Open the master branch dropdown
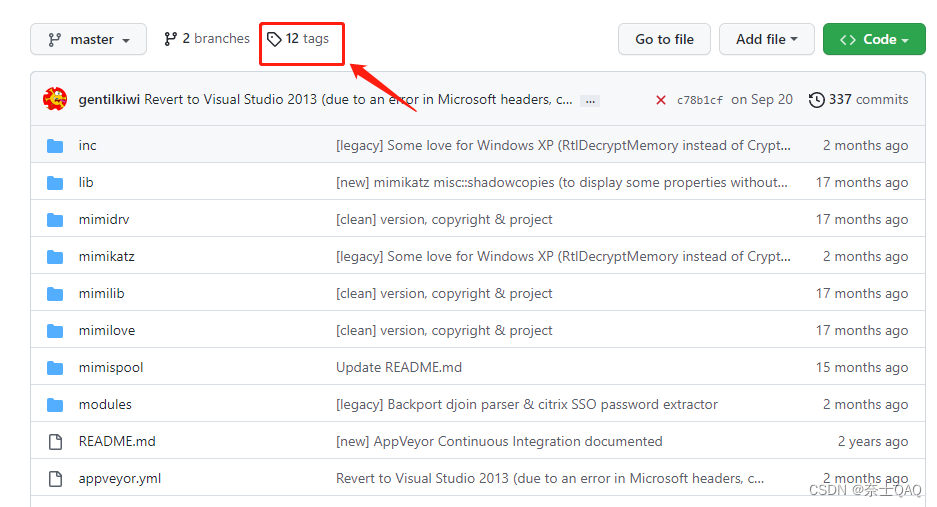The image size is (937, 507). point(88,39)
